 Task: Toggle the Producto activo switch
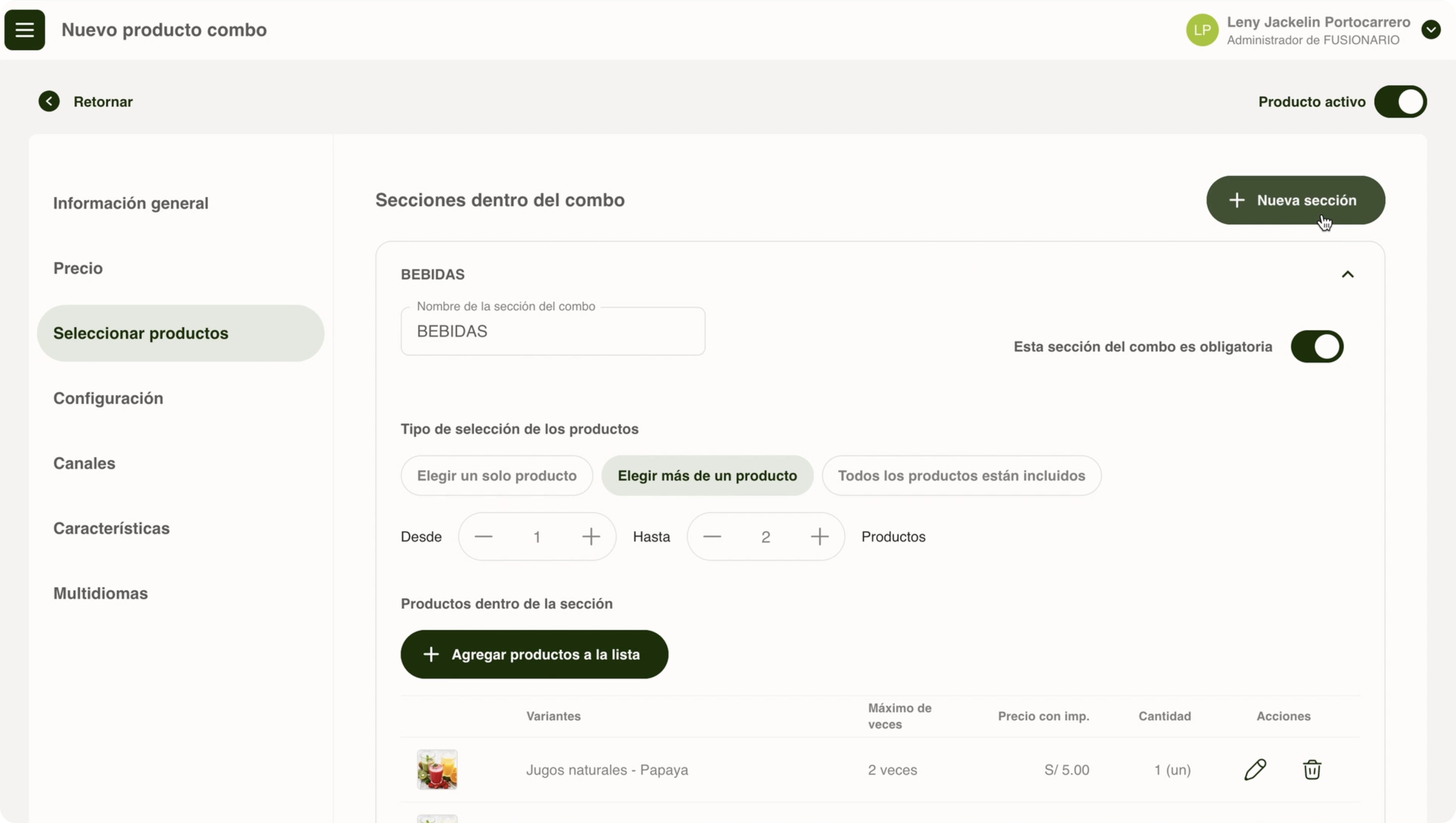(x=1400, y=102)
